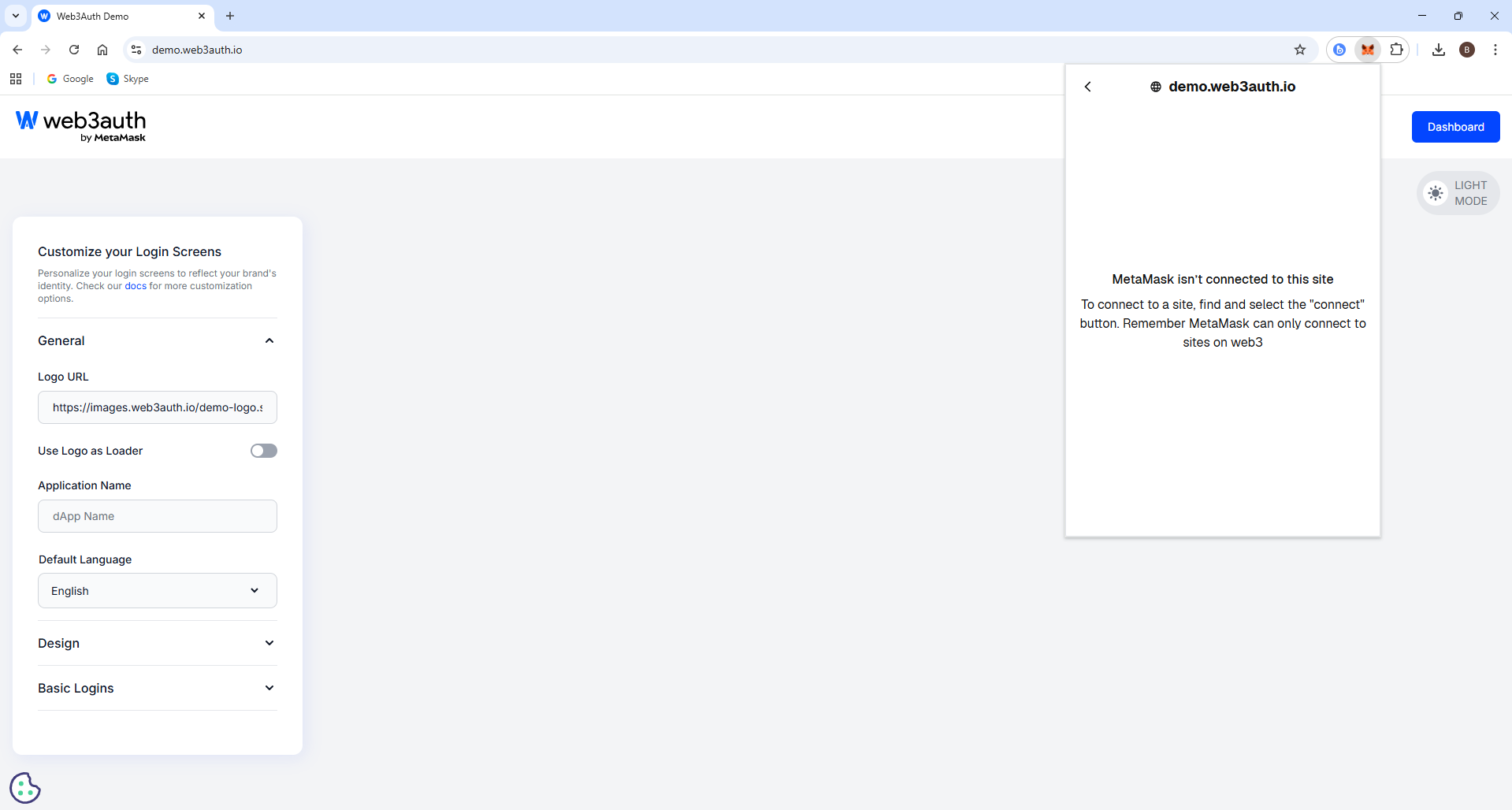The image size is (1512, 810).
Task: Open the Default Language dropdown
Action: coord(158,591)
